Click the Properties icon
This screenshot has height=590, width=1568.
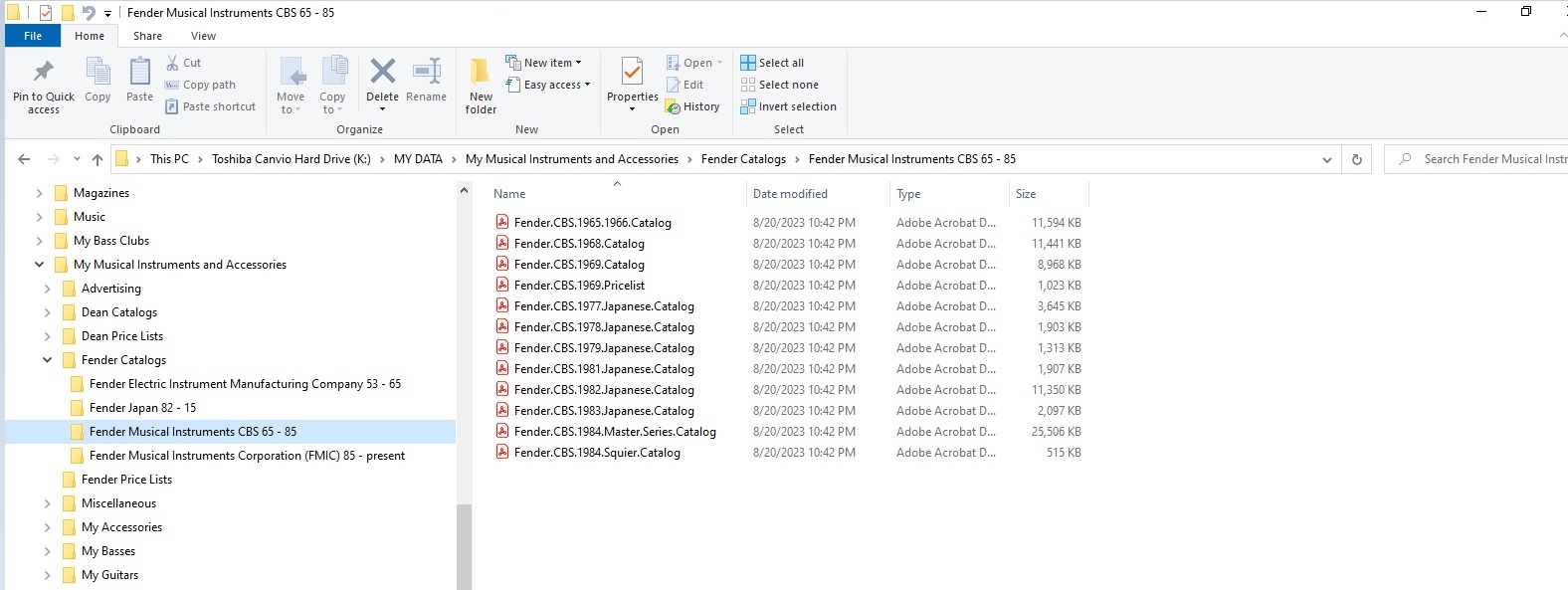[x=632, y=72]
